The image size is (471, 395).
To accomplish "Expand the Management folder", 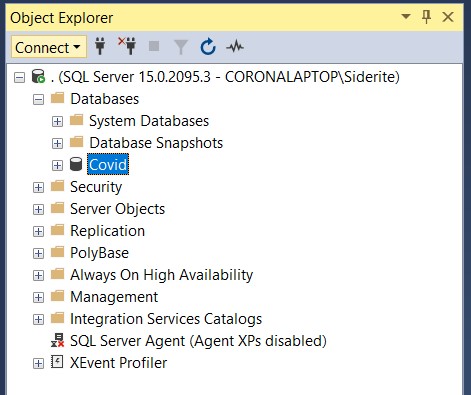I will (38, 298).
